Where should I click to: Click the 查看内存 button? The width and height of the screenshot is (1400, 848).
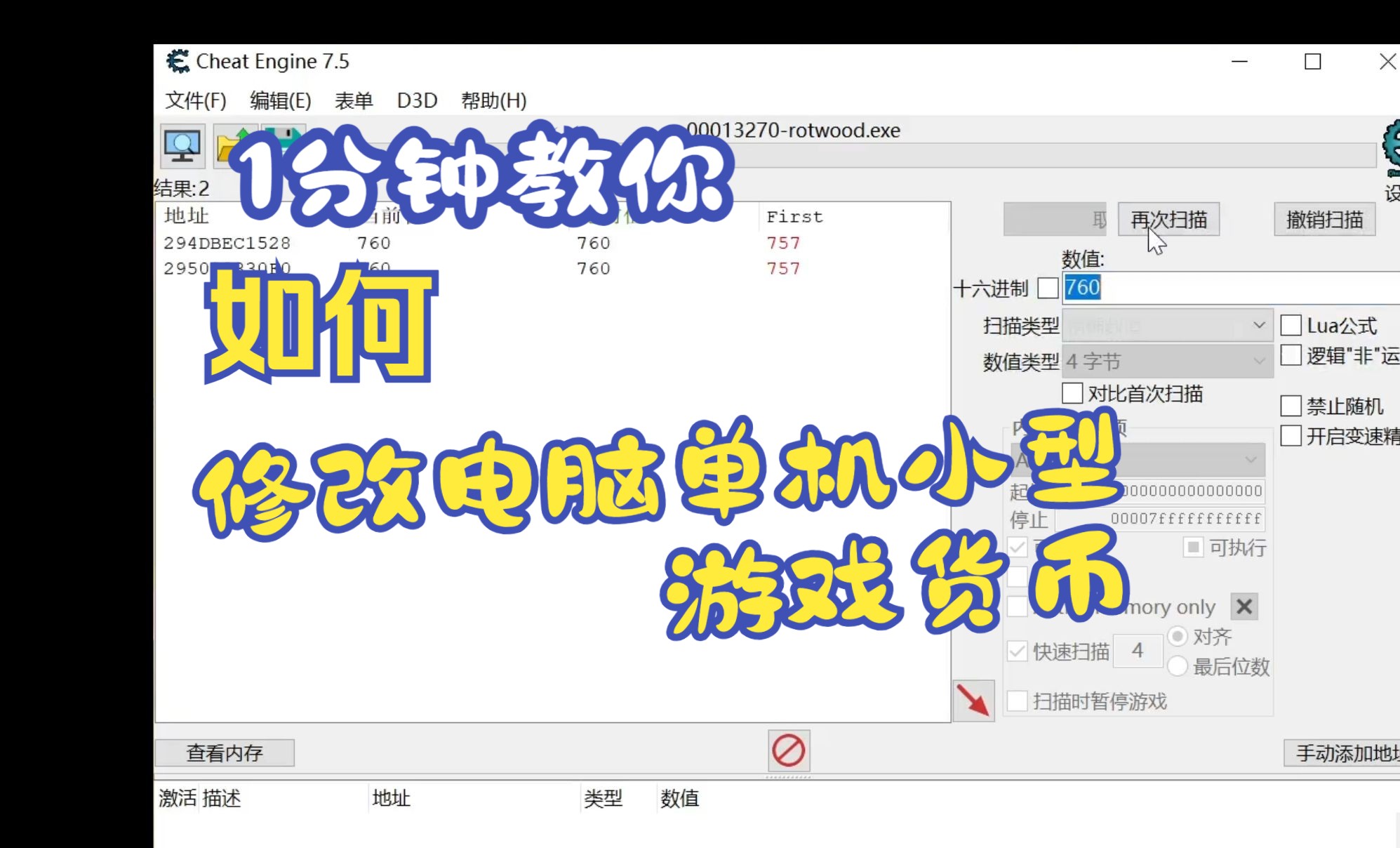click(x=225, y=753)
